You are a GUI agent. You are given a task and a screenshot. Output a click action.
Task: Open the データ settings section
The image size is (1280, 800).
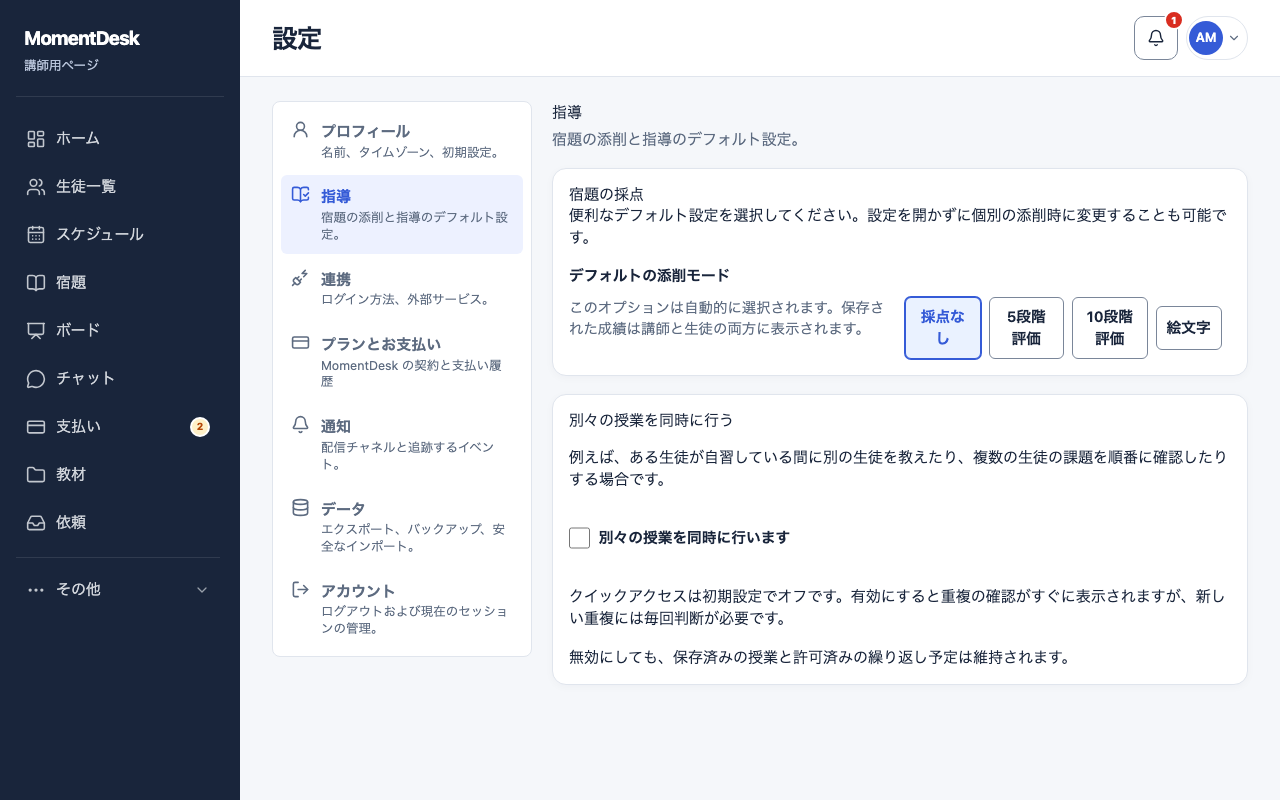(402, 526)
